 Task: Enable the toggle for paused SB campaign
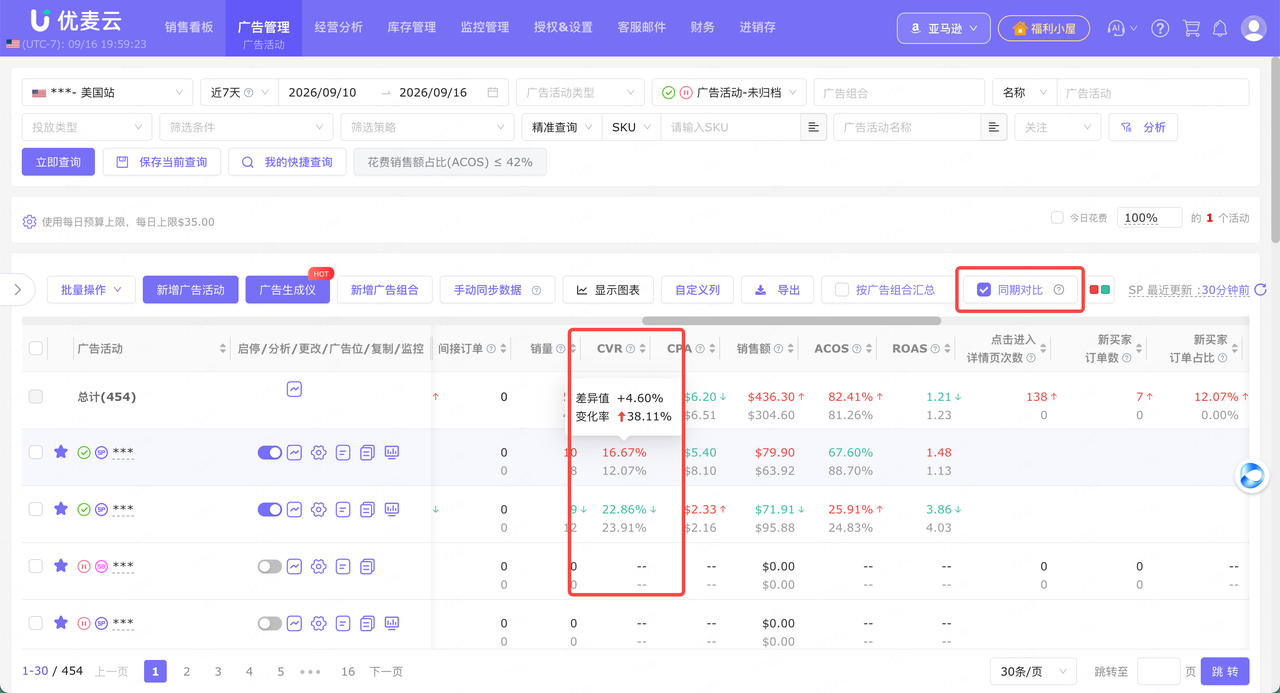coord(270,566)
